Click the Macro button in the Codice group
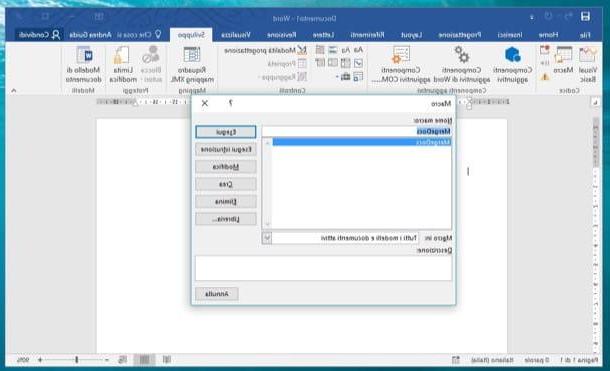The width and height of the screenshot is (610, 371). pos(563,61)
